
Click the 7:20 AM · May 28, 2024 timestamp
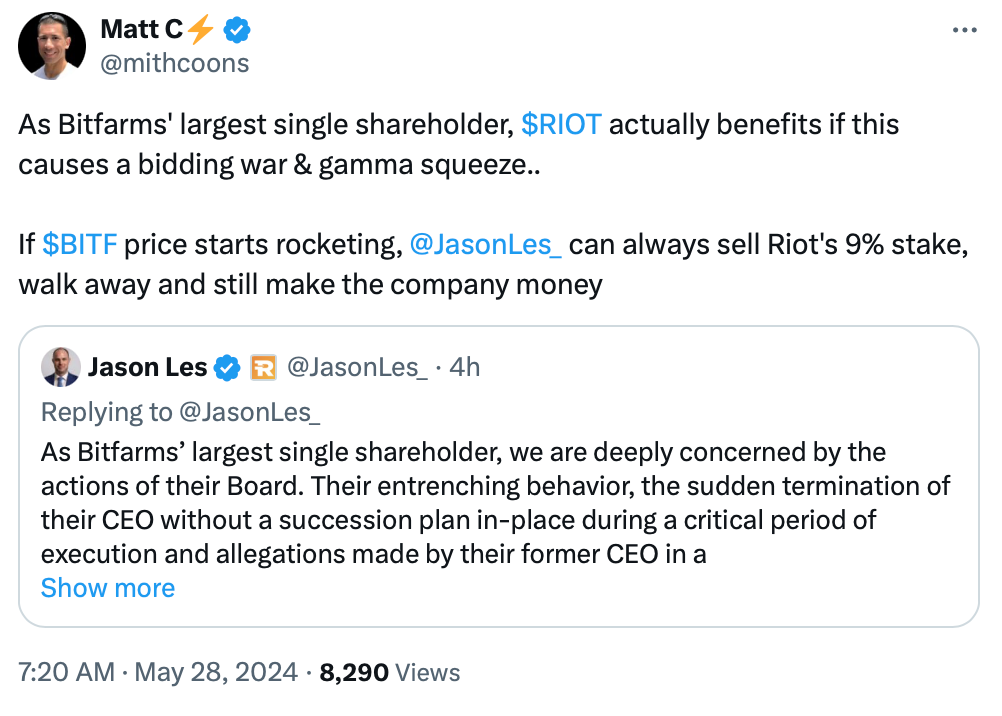pos(159,673)
